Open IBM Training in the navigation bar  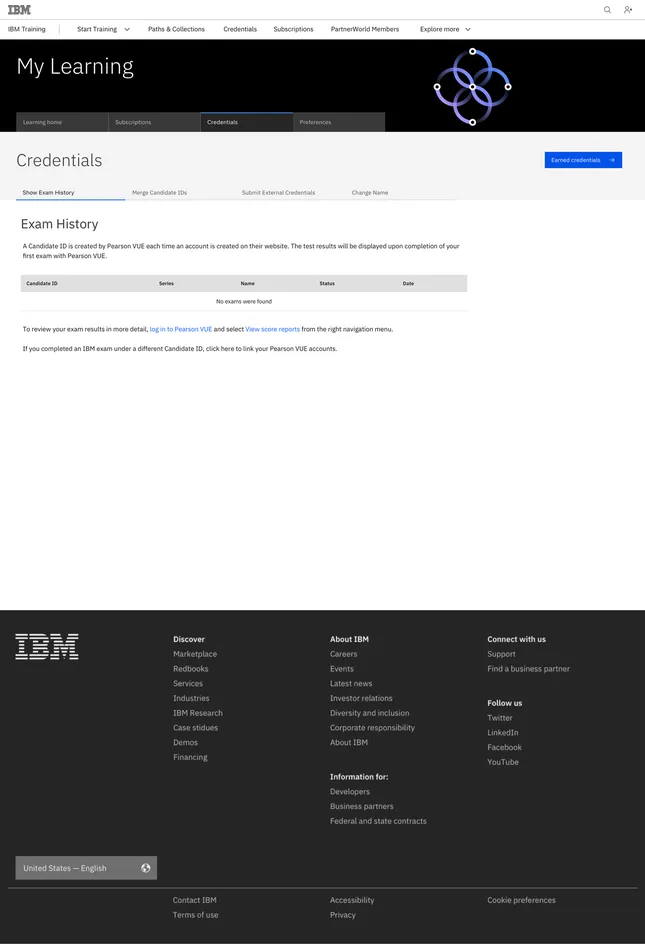click(26, 29)
